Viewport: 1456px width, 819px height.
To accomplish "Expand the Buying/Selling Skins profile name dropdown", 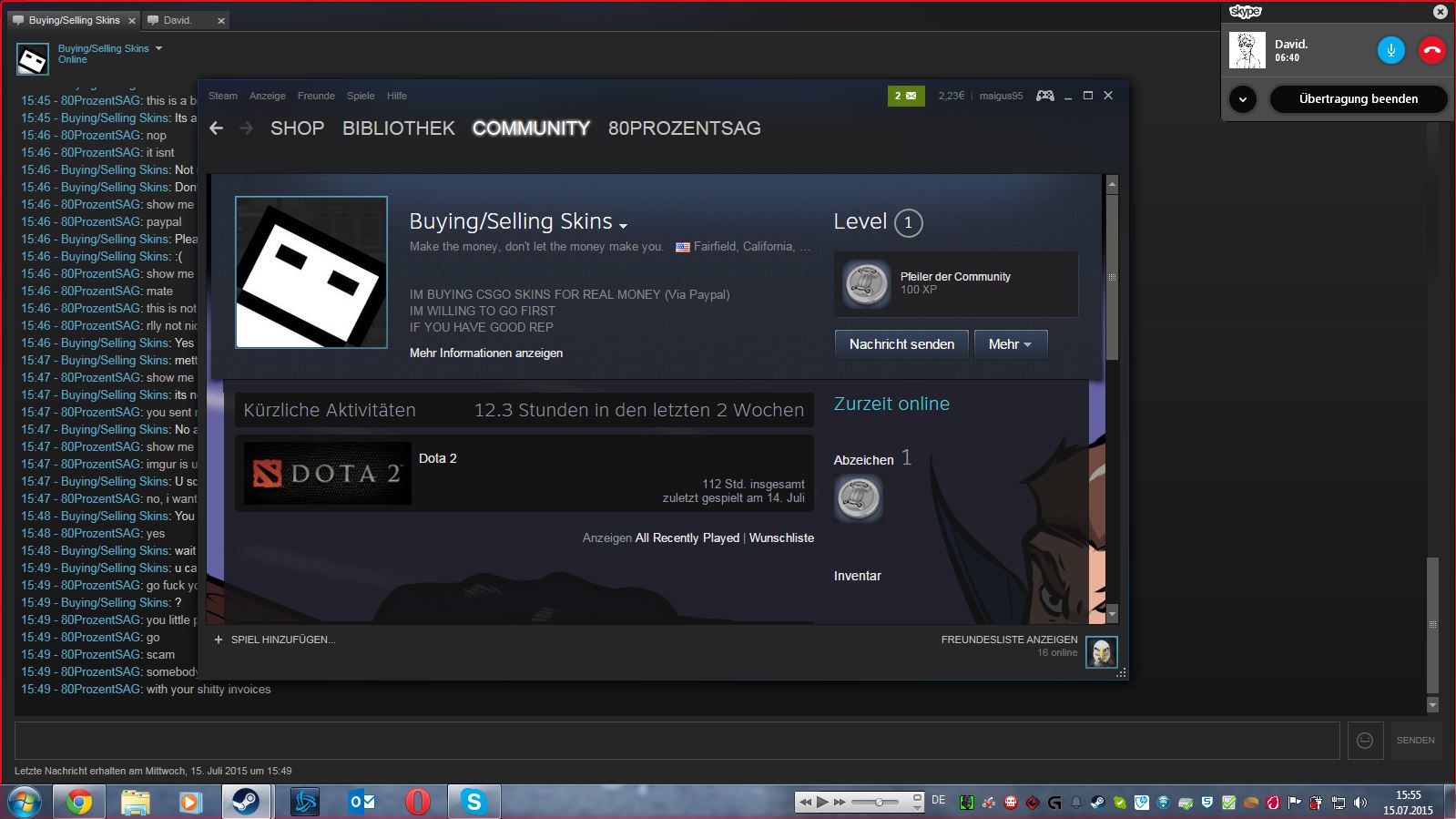I will tap(623, 225).
